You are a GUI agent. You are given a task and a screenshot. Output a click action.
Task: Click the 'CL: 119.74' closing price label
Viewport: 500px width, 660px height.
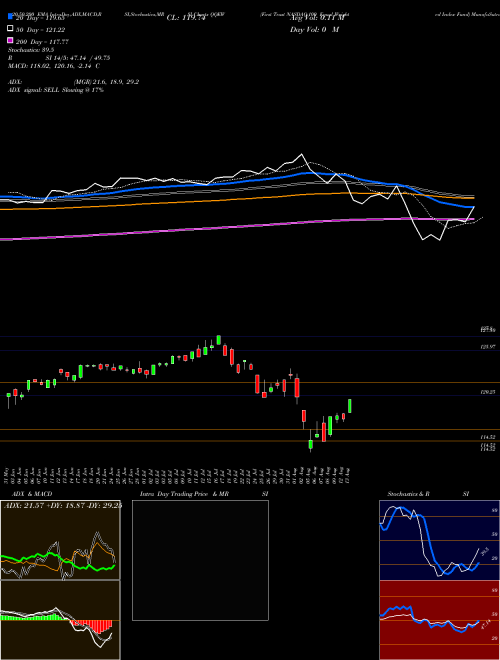click(x=186, y=18)
